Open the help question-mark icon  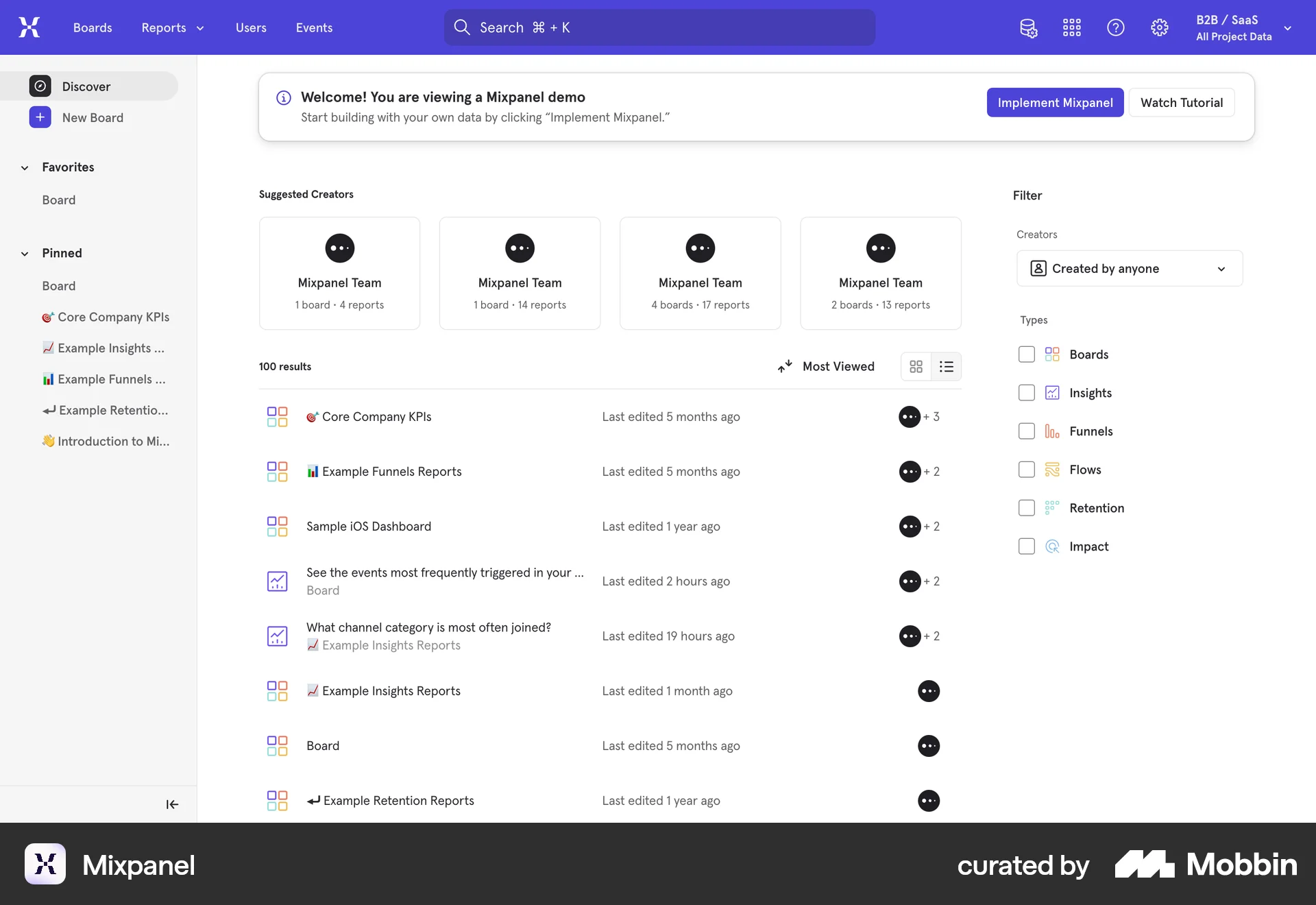1115,27
